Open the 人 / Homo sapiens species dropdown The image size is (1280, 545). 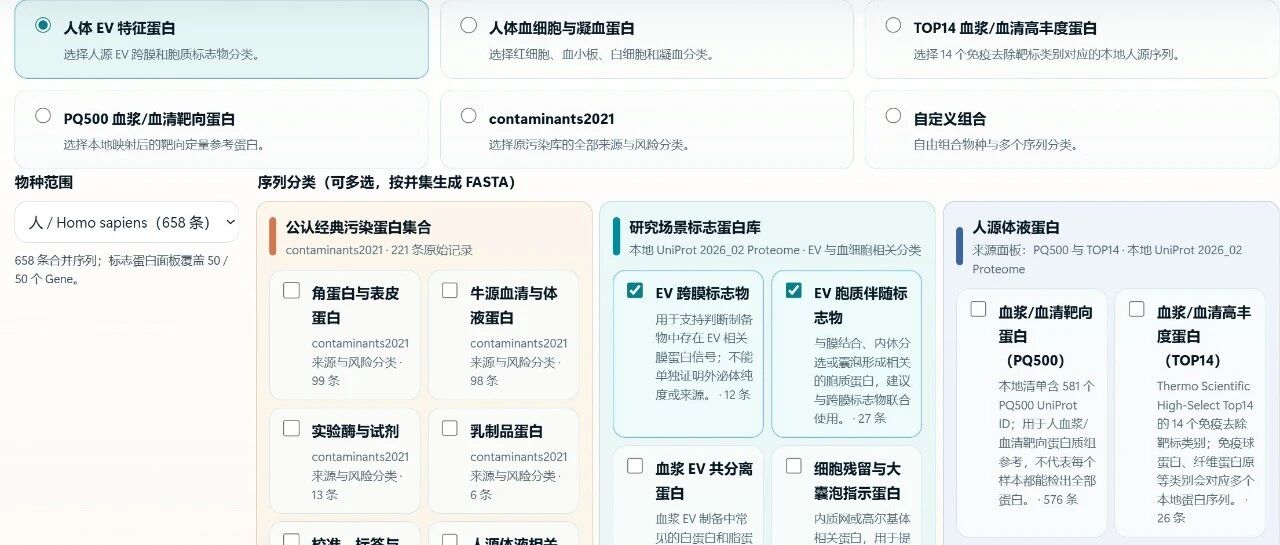point(127,222)
